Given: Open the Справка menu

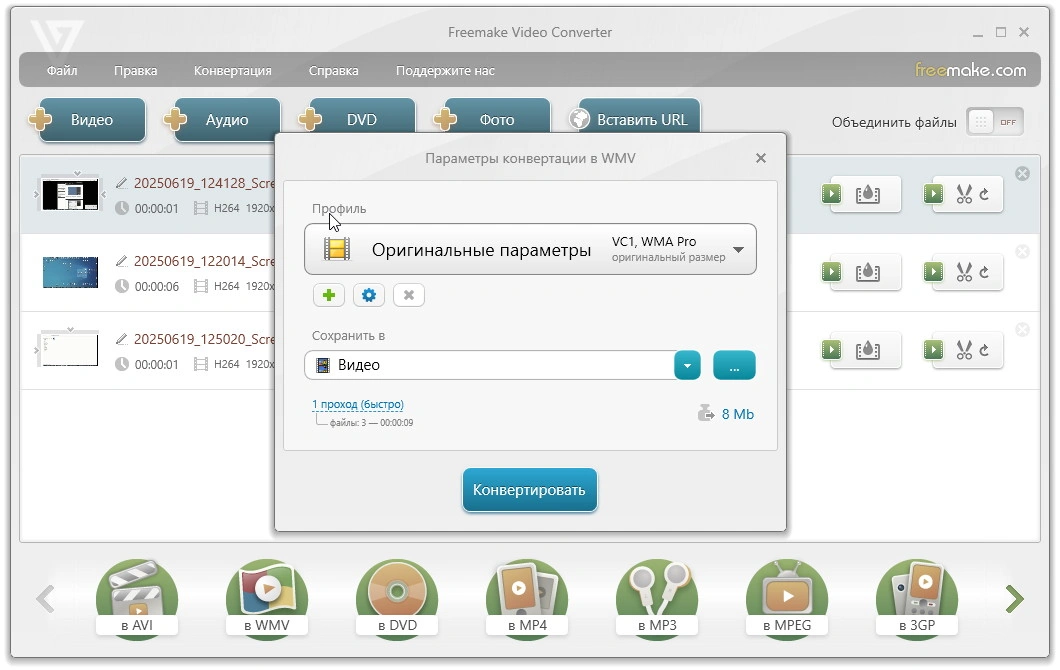Looking at the screenshot, I should (333, 70).
